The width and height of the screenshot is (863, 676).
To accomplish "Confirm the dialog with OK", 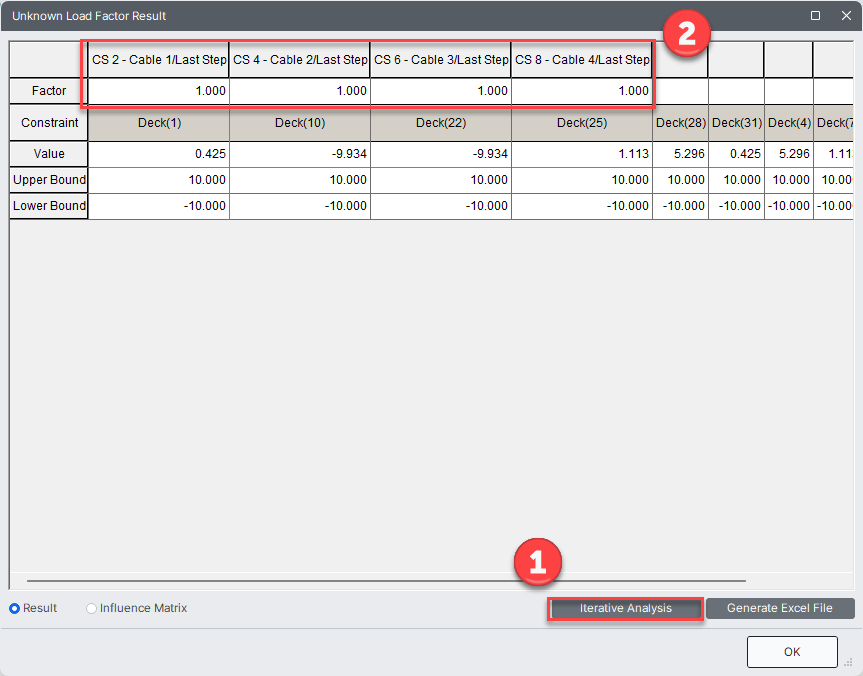I will [x=792, y=652].
